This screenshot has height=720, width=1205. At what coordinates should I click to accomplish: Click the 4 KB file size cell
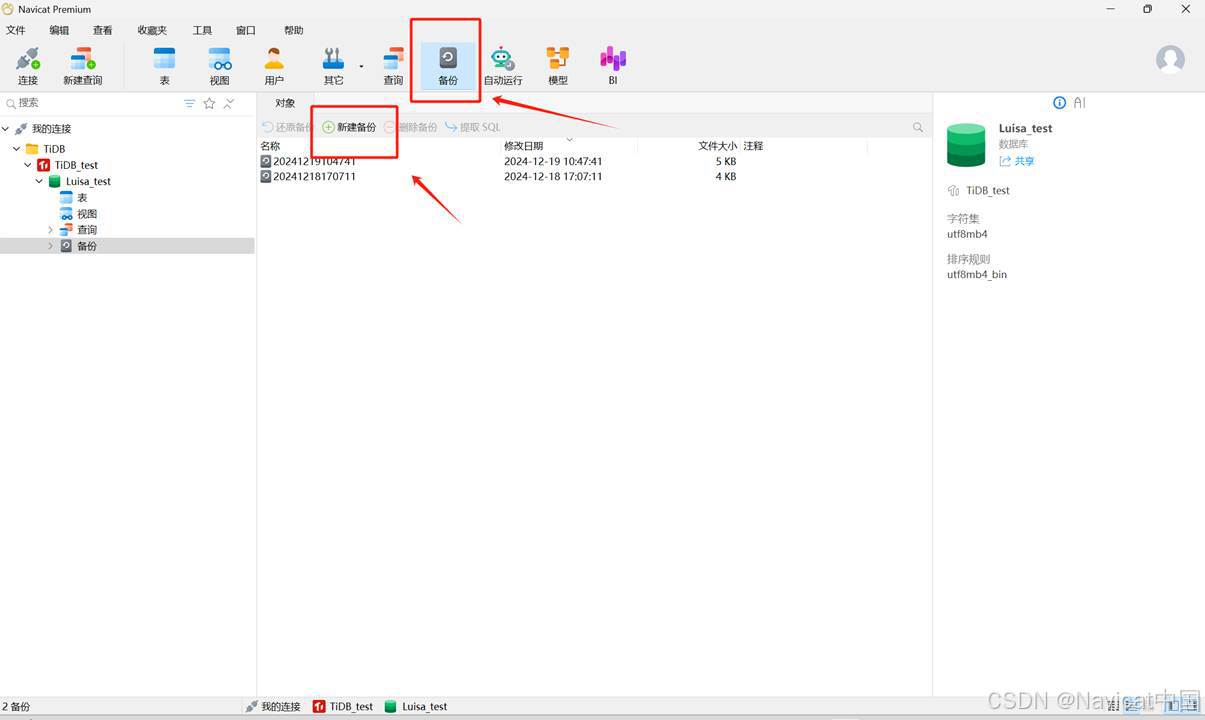coord(726,176)
